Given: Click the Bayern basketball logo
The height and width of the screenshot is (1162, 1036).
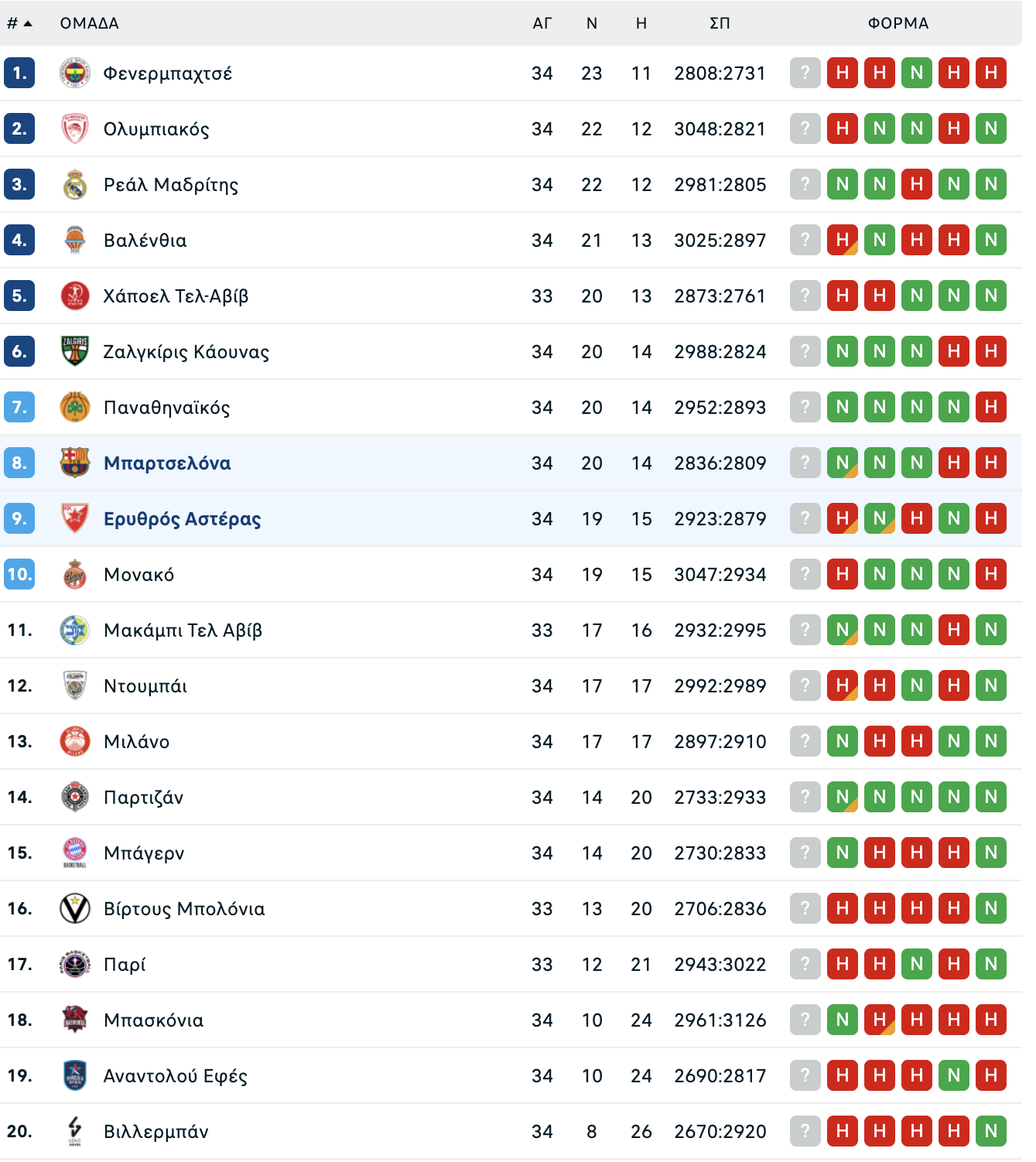Looking at the screenshot, I should point(75,853).
